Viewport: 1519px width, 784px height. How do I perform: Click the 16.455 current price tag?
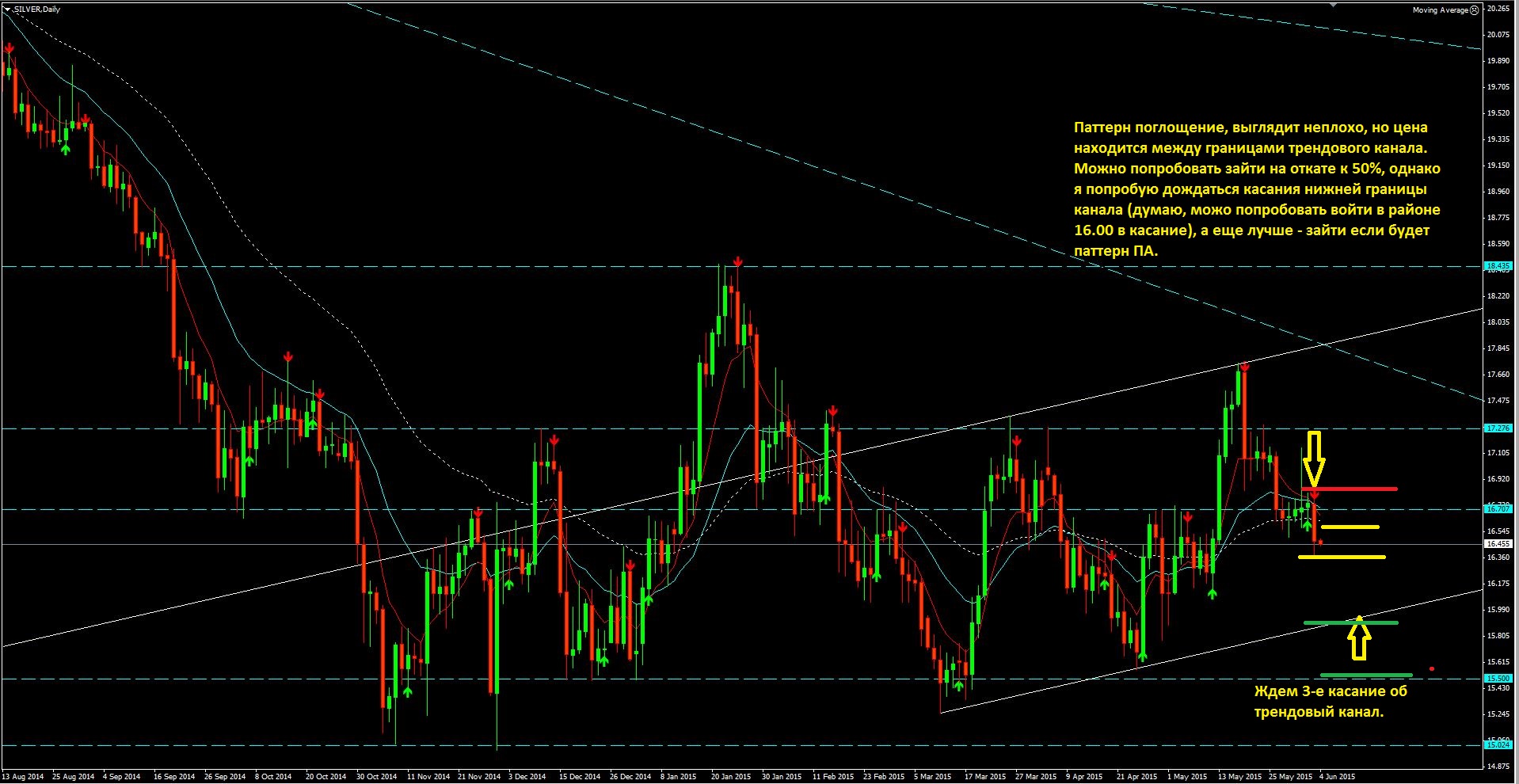click(x=1498, y=544)
